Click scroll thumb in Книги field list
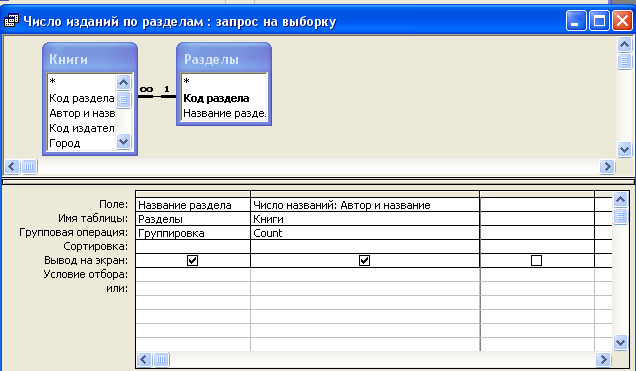 [x=123, y=100]
